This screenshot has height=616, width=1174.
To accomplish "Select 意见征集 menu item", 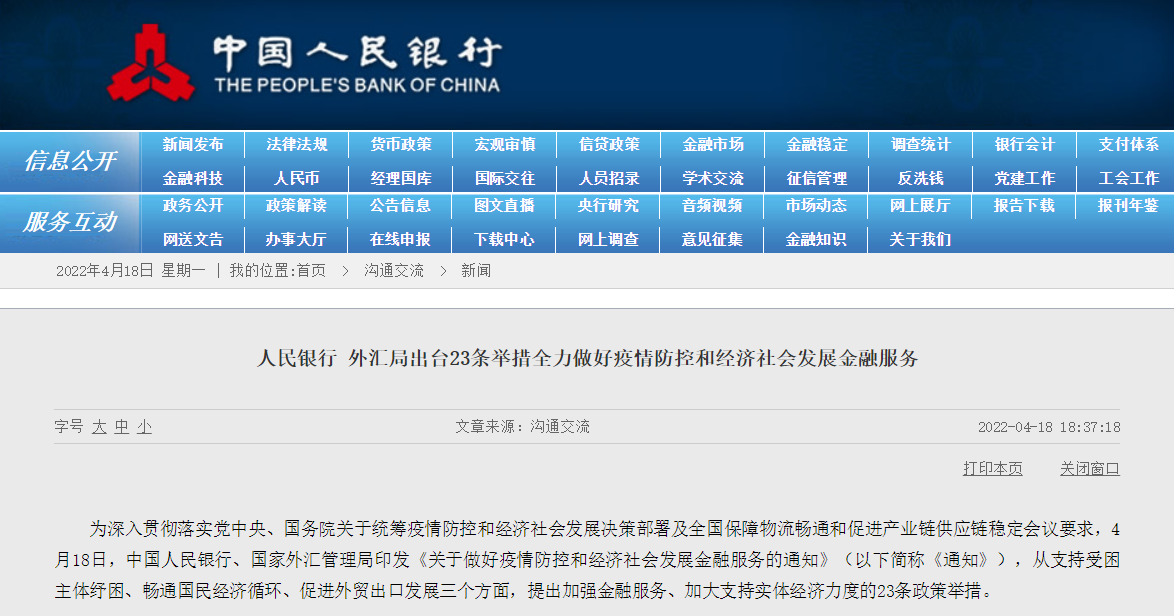I will 713,240.
